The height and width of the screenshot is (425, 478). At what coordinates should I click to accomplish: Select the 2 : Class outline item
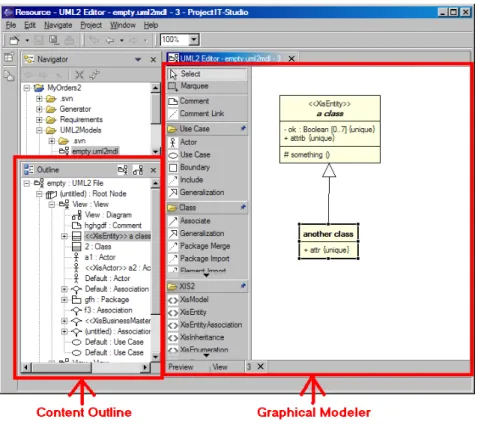pyautogui.click(x=98, y=247)
